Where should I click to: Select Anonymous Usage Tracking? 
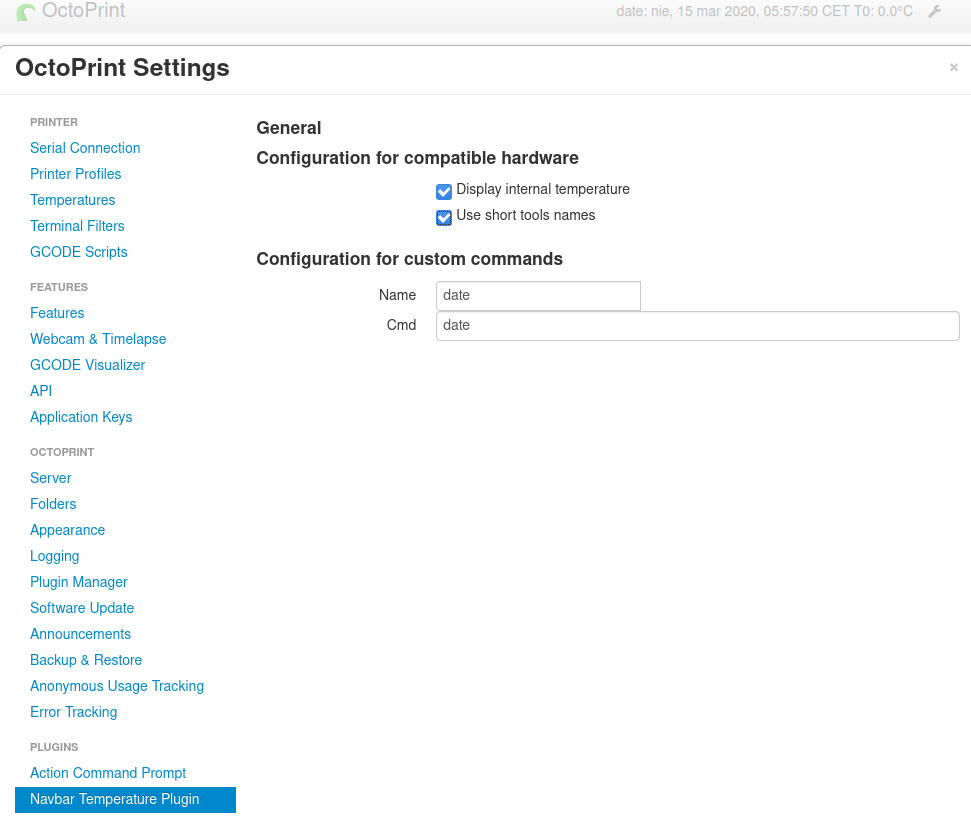[117, 686]
